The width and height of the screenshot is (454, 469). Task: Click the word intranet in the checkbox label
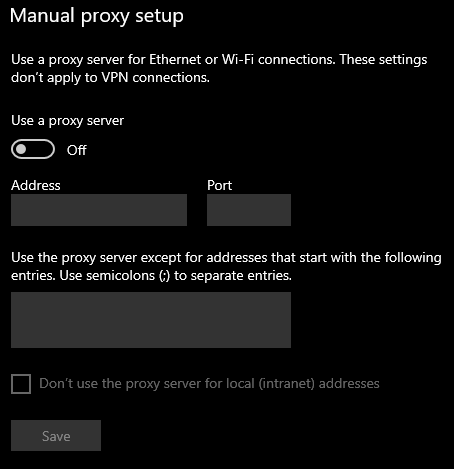click(286, 384)
